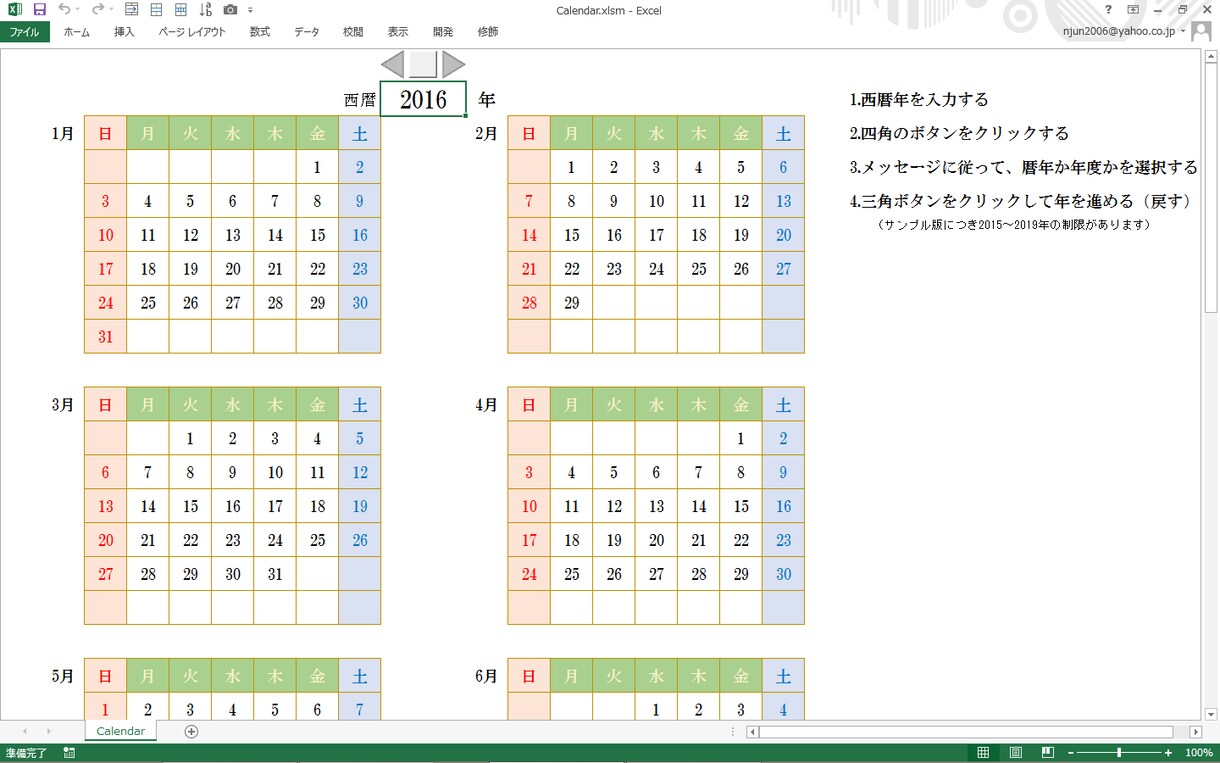
Task: Click the 1月 month label
Action: click(x=63, y=133)
